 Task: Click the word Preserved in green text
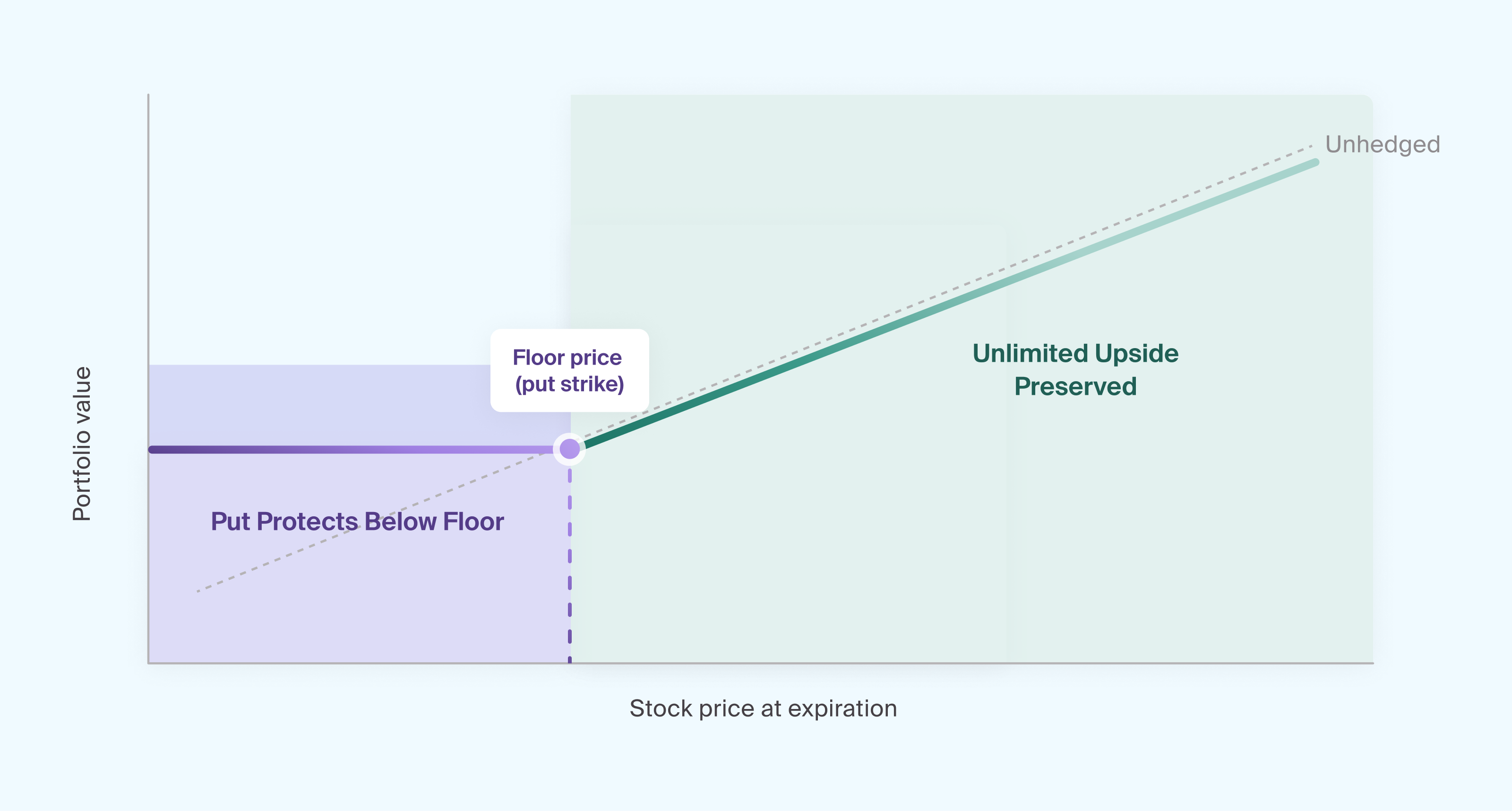[1075, 386]
